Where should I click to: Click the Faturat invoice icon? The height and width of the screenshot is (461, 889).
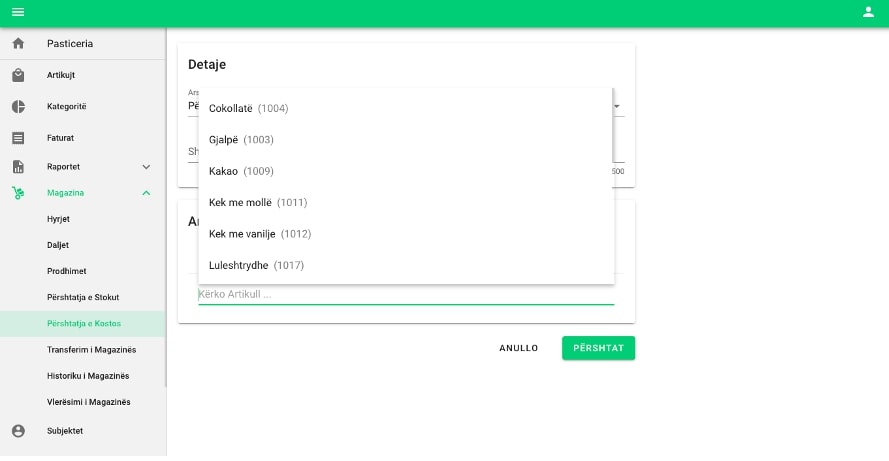tap(18, 138)
